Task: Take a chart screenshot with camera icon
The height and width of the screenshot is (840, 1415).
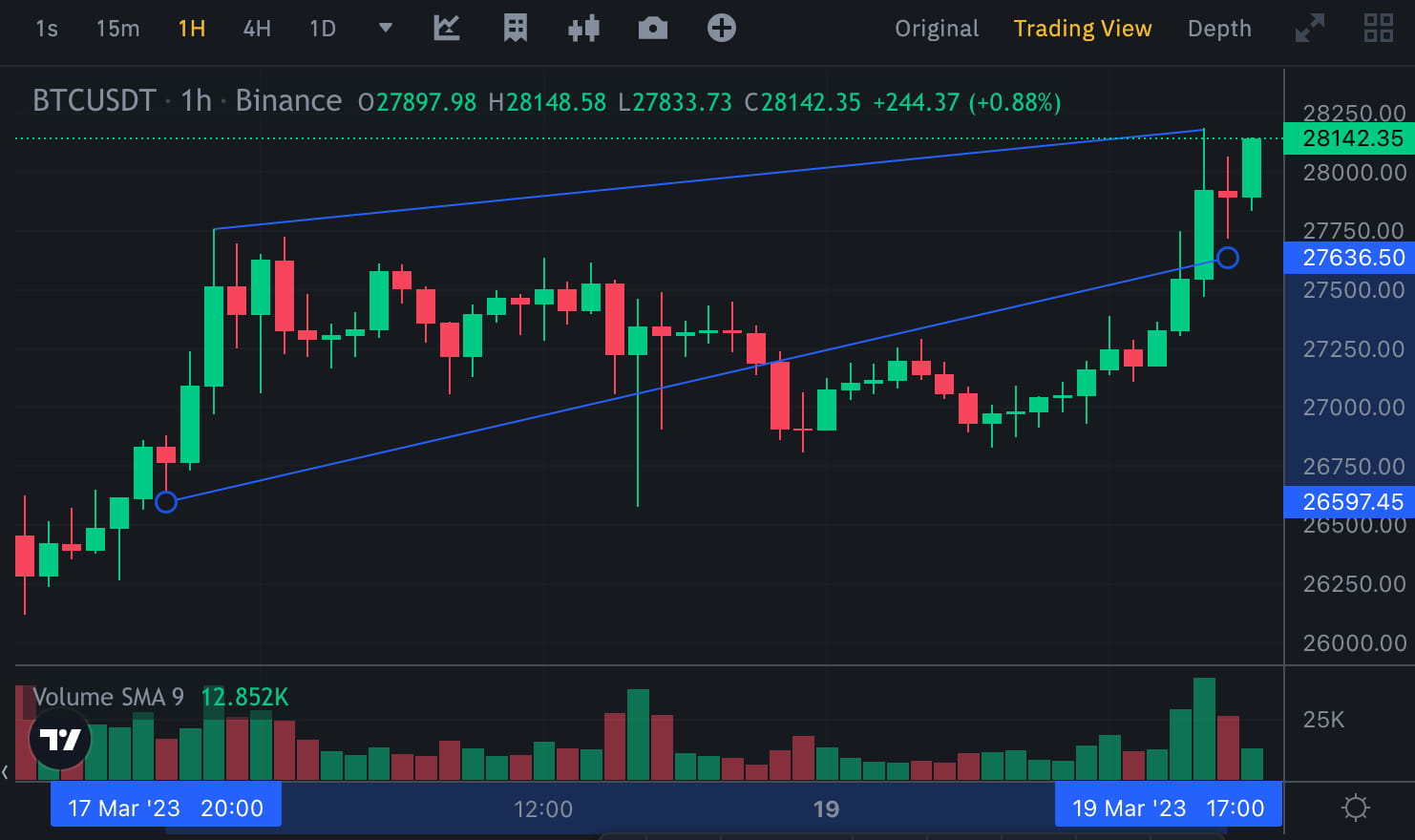Action: pyautogui.click(x=652, y=29)
